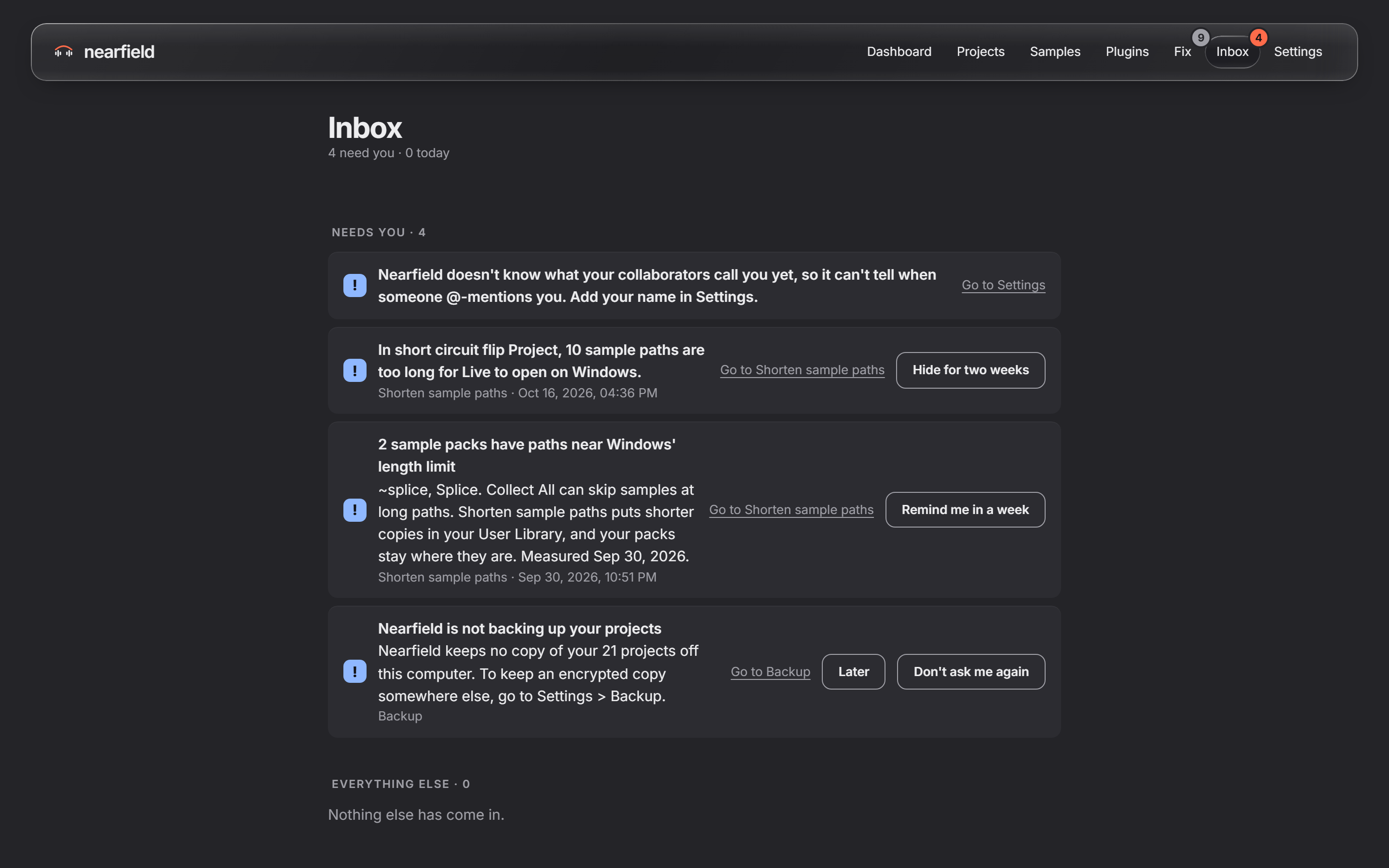
Task: Click the alert icon on short circuit flip notice
Action: (354, 370)
